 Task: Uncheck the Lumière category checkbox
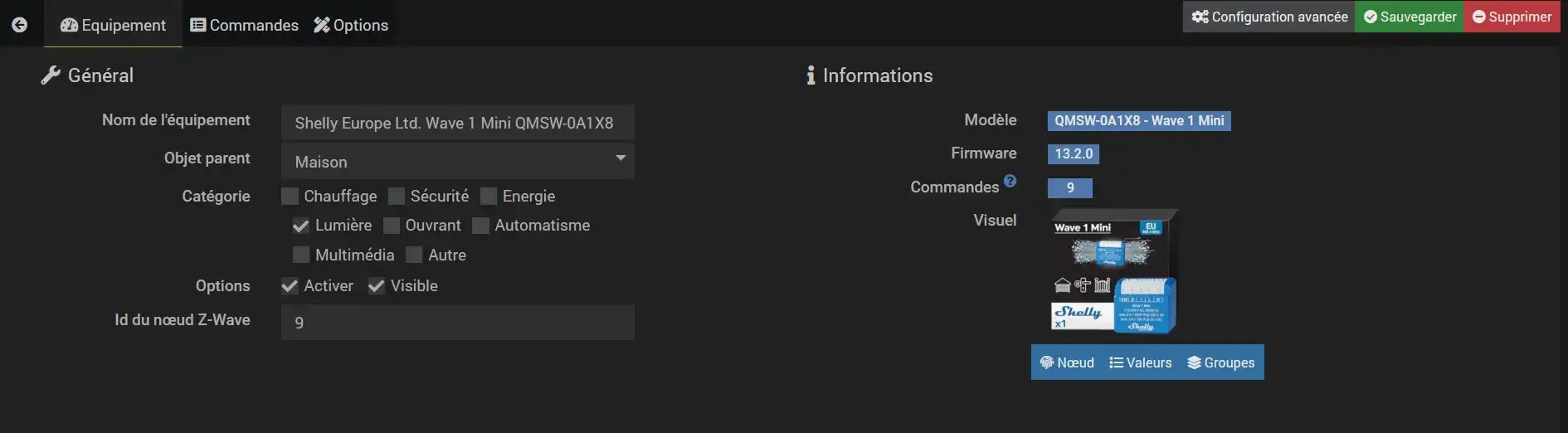point(301,226)
